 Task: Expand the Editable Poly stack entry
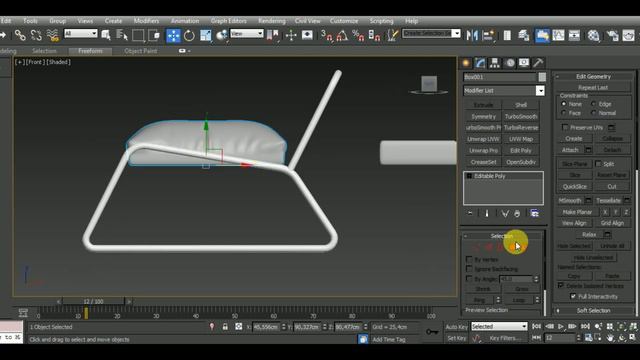[x=469, y=176]
